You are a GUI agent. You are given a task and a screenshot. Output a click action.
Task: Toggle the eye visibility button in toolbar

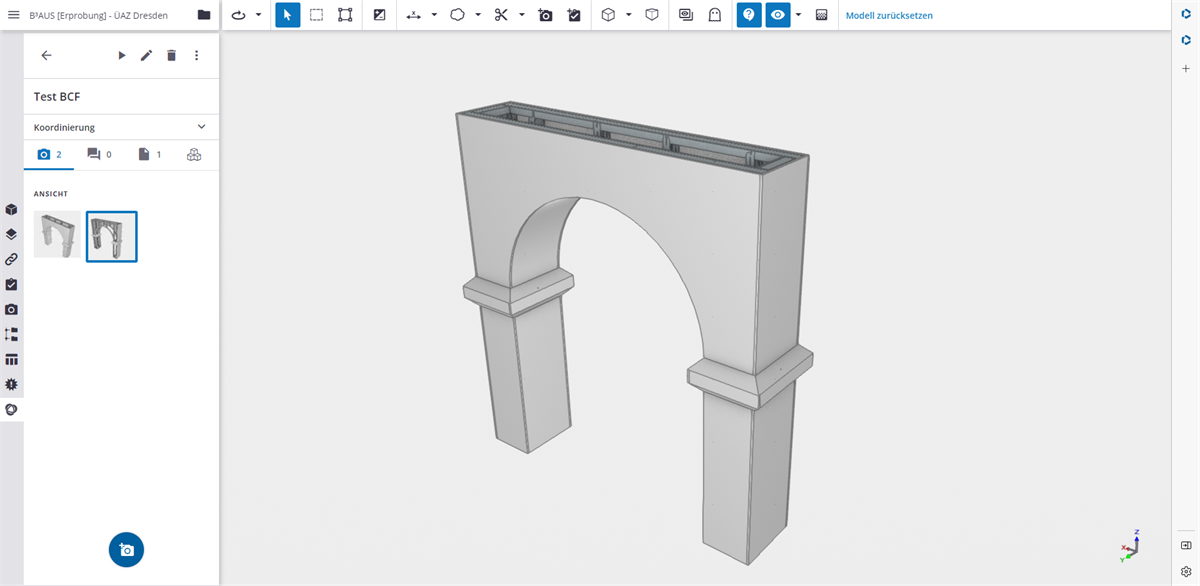[777, 15]
